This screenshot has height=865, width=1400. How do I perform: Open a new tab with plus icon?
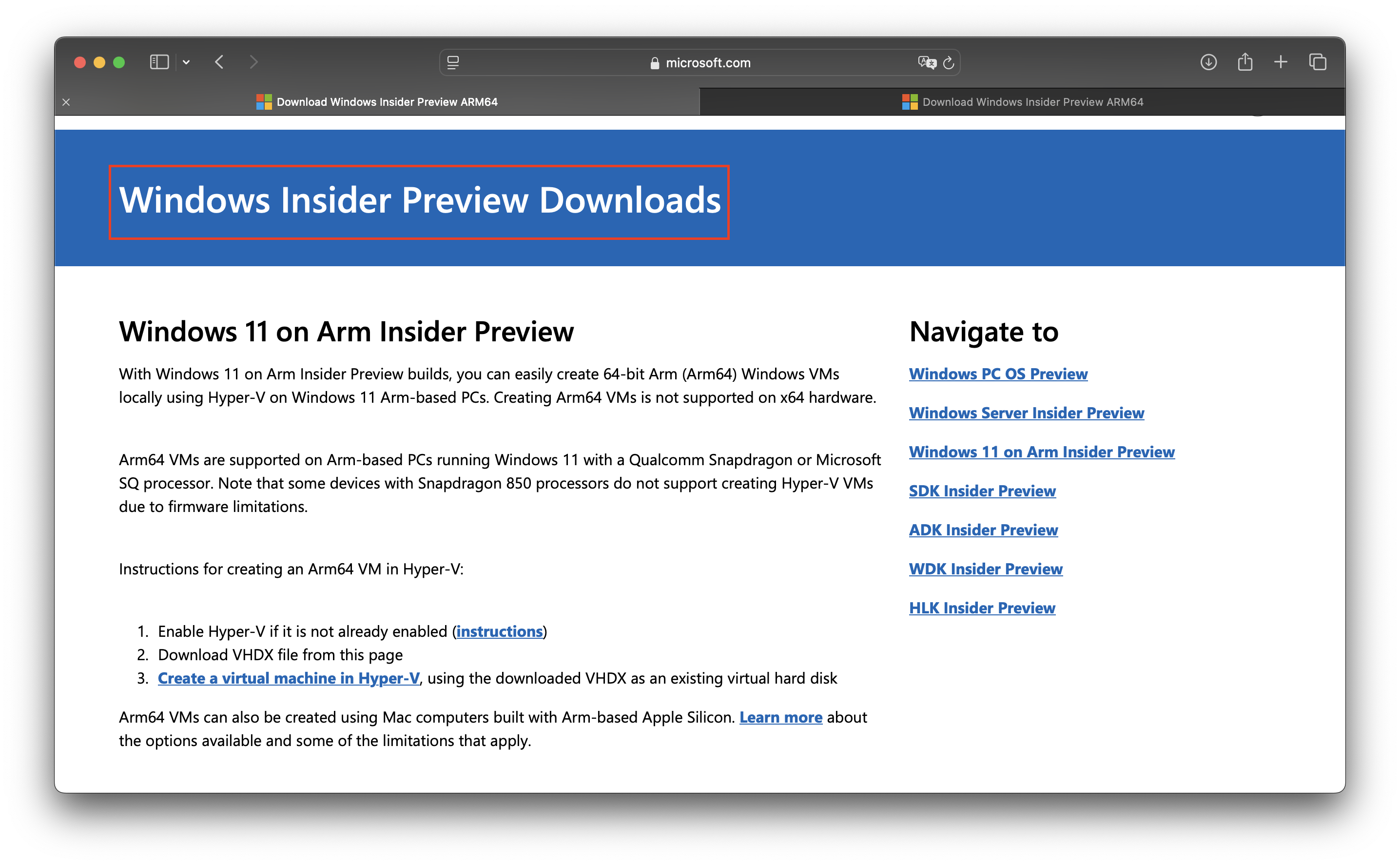click(x=1281, y=62)
